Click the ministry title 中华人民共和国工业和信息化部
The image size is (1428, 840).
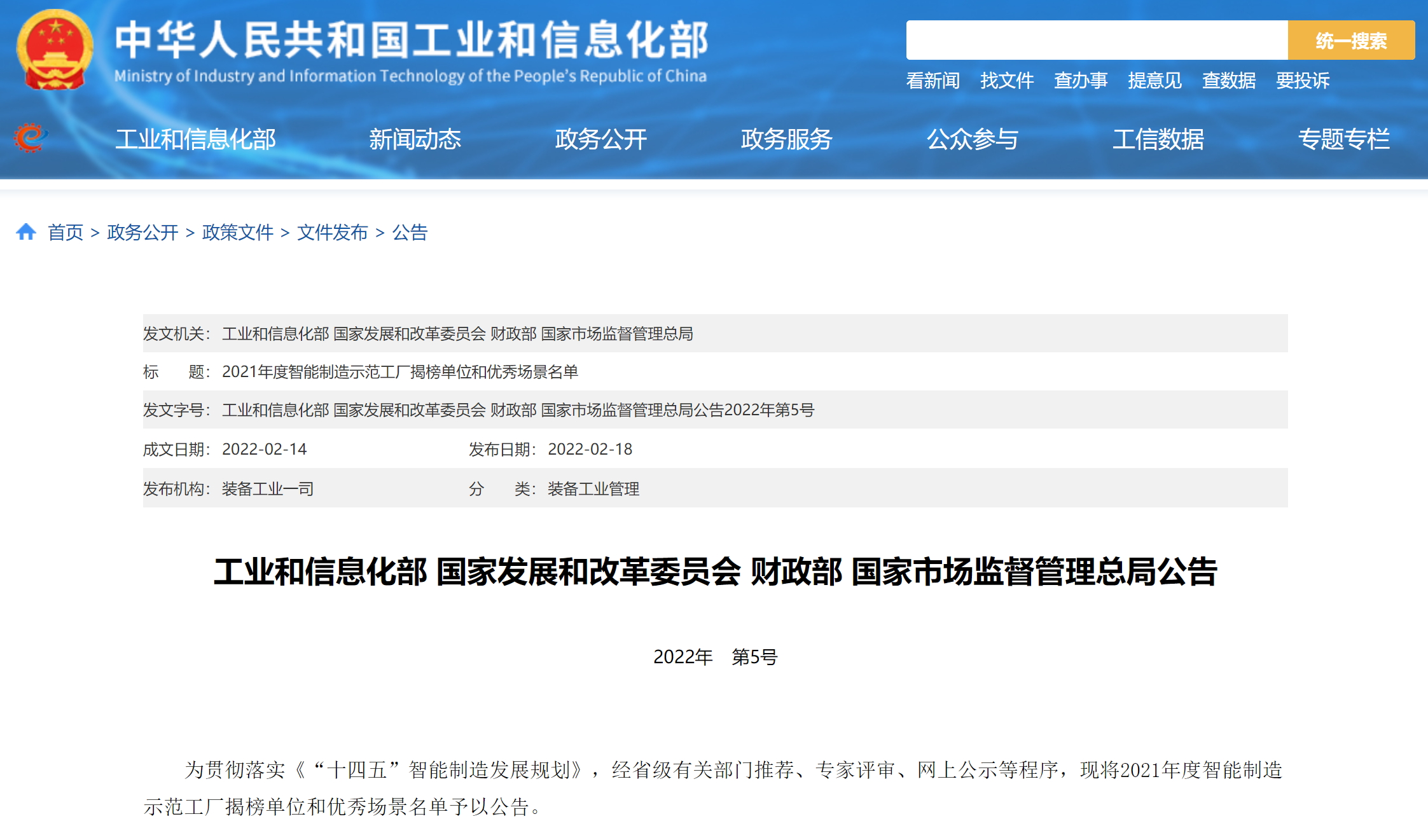click(x=412, y=39)
